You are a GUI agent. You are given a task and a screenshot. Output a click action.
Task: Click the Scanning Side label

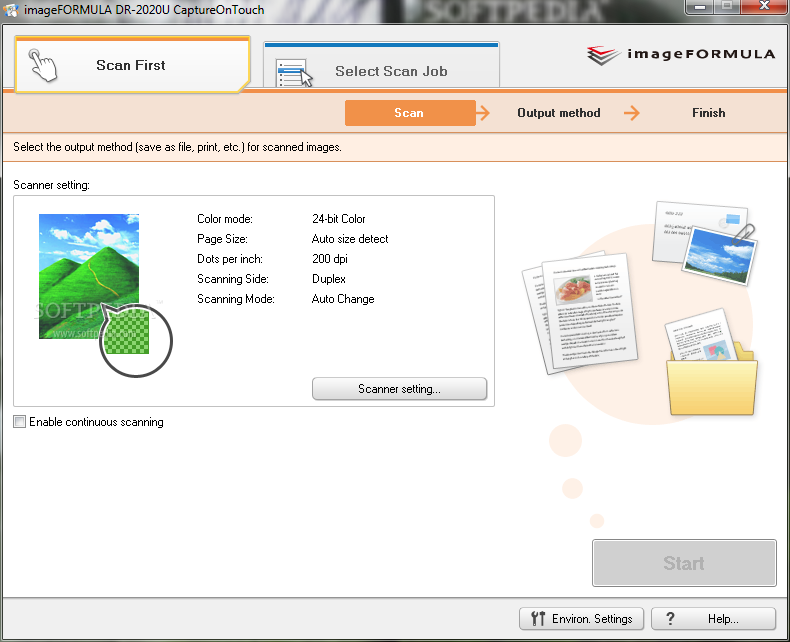[x=233, y=279]
